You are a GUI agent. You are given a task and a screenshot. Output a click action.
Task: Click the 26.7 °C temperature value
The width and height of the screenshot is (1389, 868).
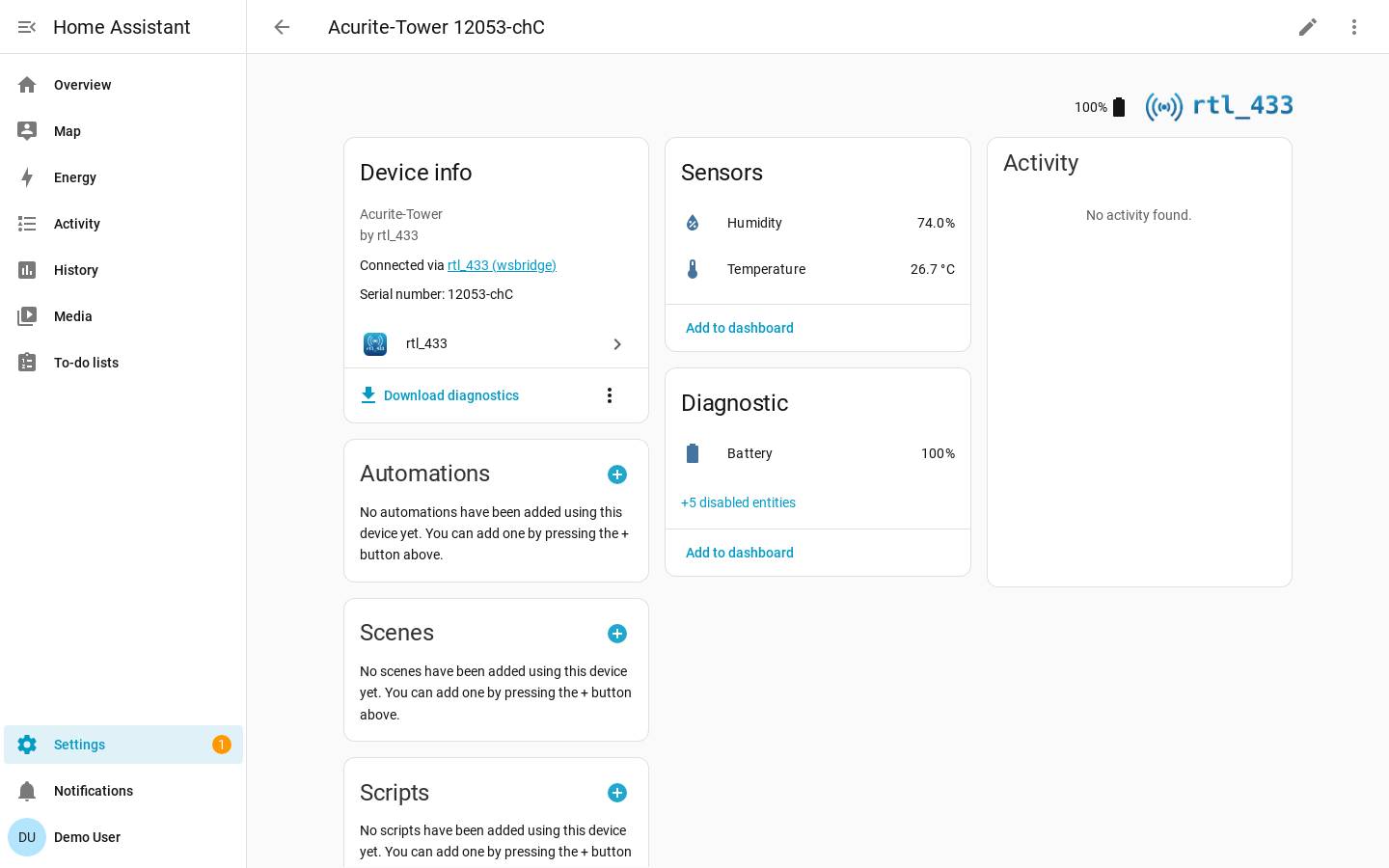pyautogui.click(x=933, y=269)
